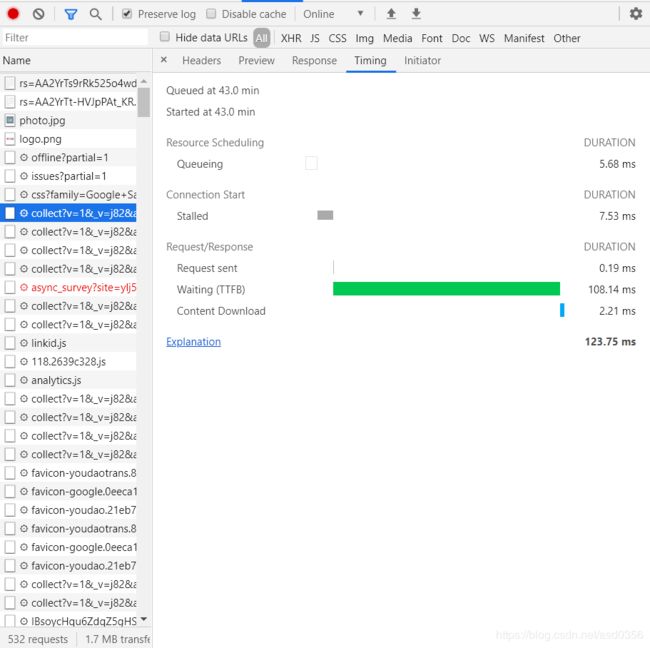Filter requests by XHR

pyautogui.click(x=291, y=38)
